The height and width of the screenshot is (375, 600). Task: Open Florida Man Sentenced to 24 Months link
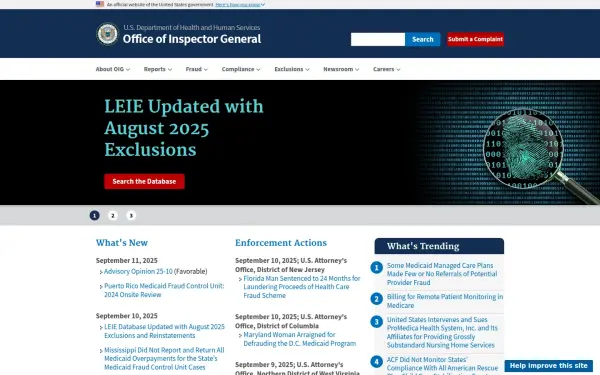click(302, 287)
